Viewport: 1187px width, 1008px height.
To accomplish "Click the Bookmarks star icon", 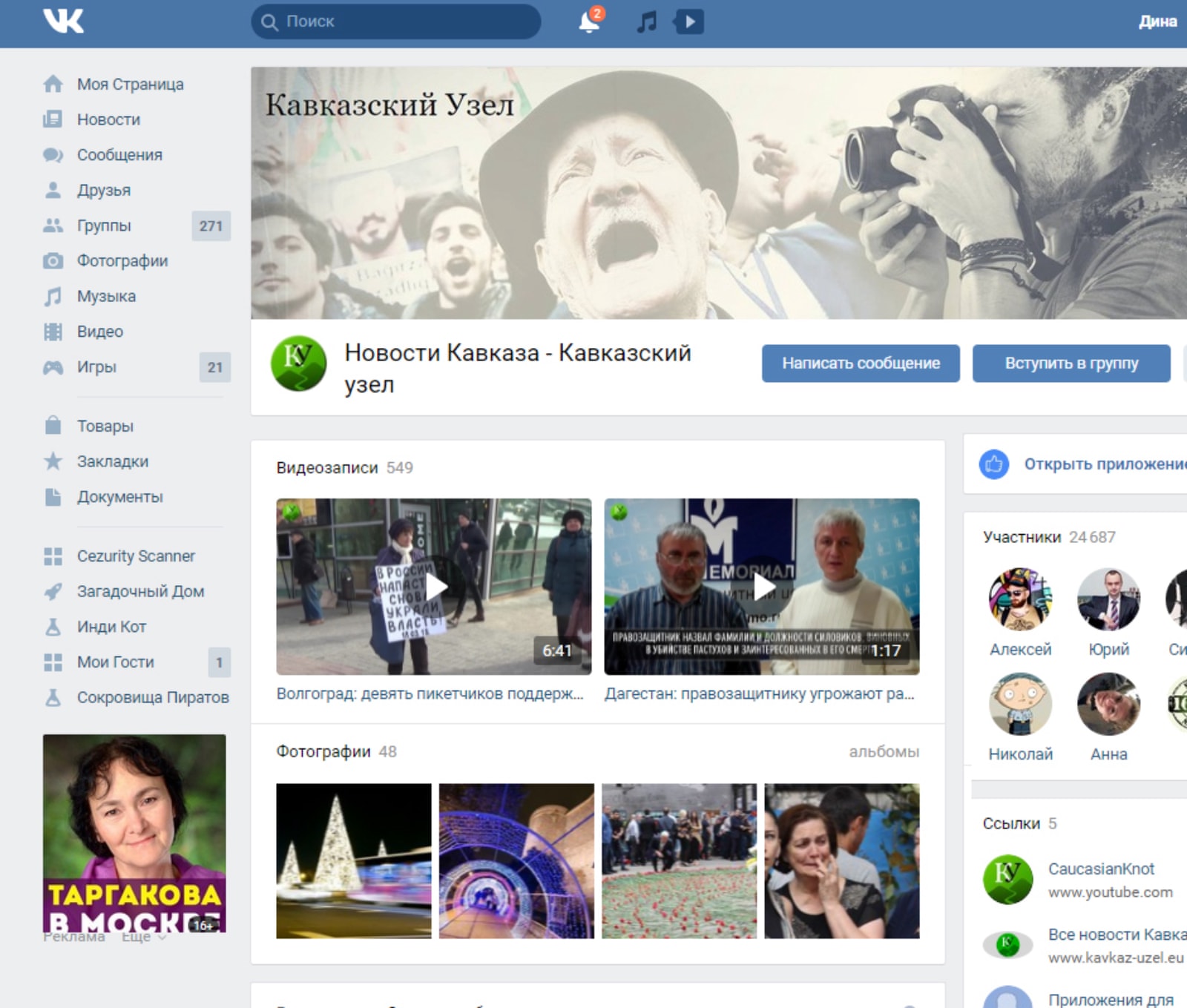I will click(53, 461).
